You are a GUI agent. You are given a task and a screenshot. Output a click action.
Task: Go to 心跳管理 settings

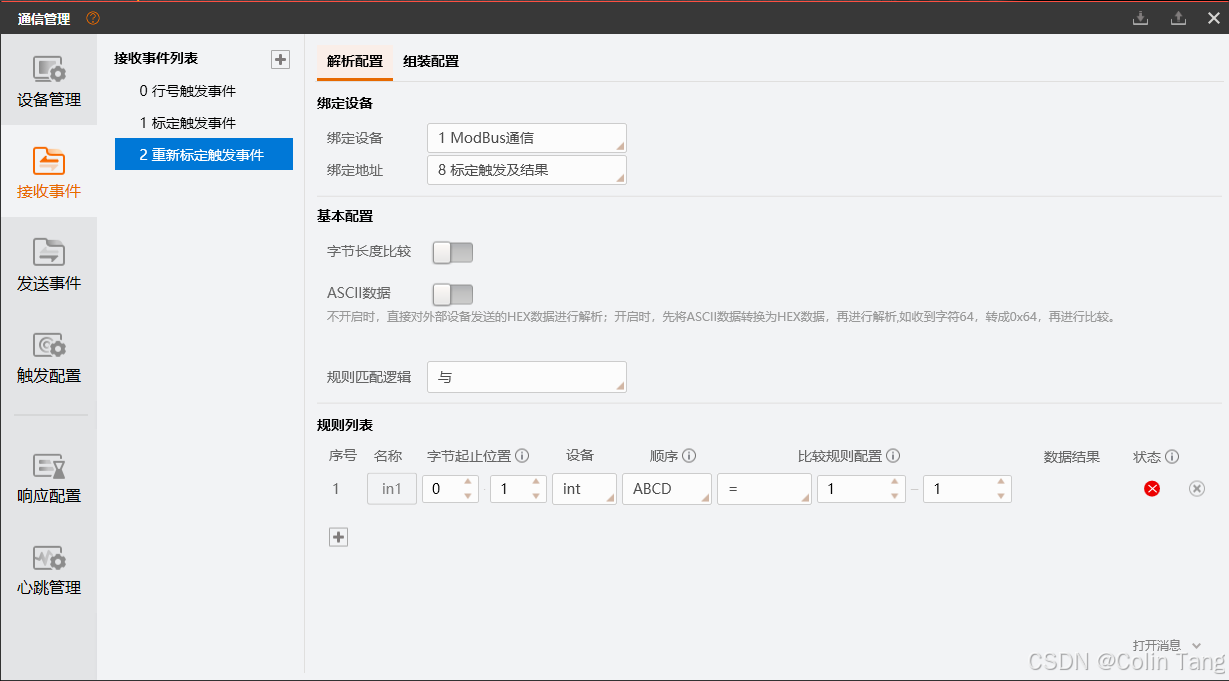click(48, 572)
